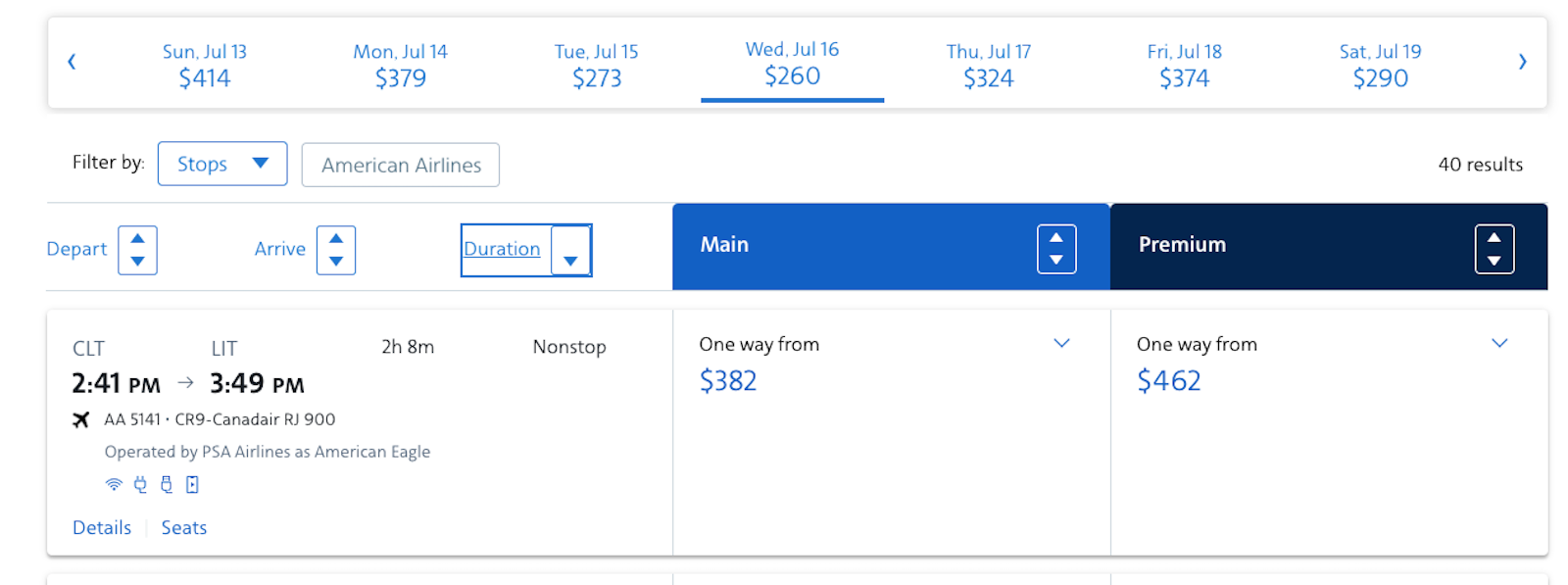Open the Seats link
The image size is (1568, 585).
click(184, 527)
